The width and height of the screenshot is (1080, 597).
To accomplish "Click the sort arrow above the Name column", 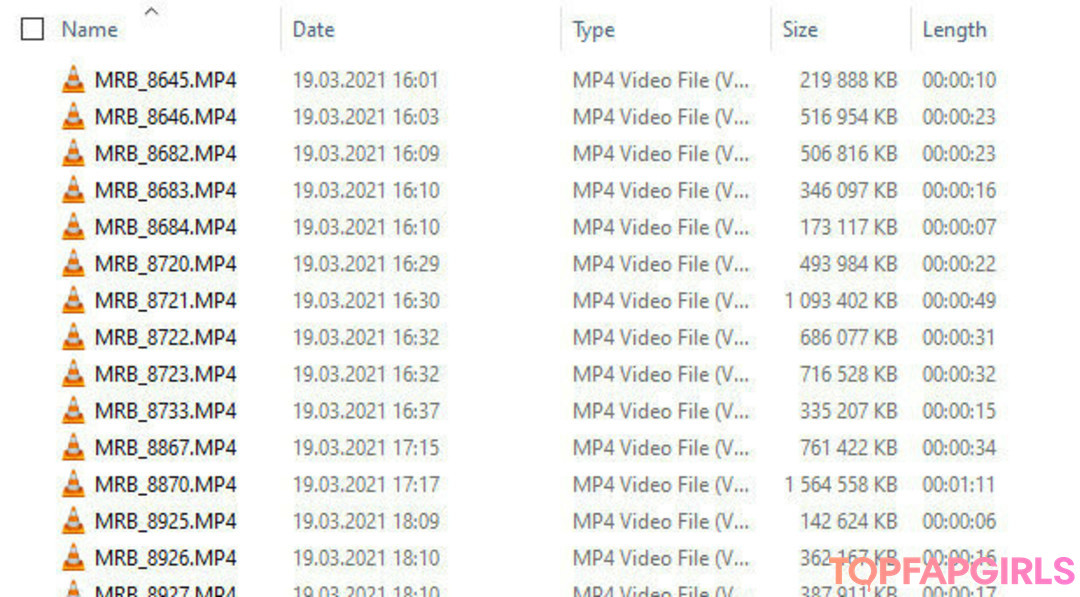I will point(152,11).
